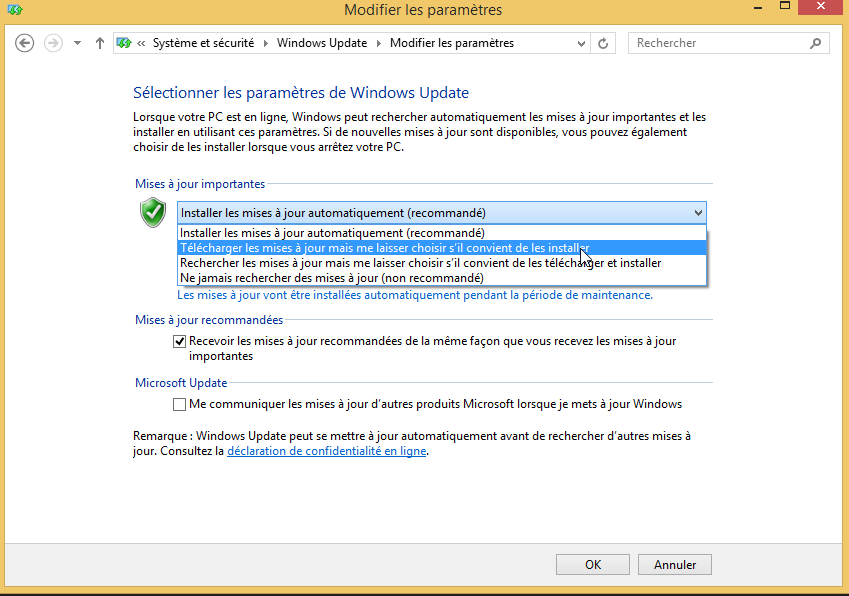Click the 'Microsoft Update' section label
Image resolution: width=849 pixels, height=596 pixels.
[x=181, y=383]
